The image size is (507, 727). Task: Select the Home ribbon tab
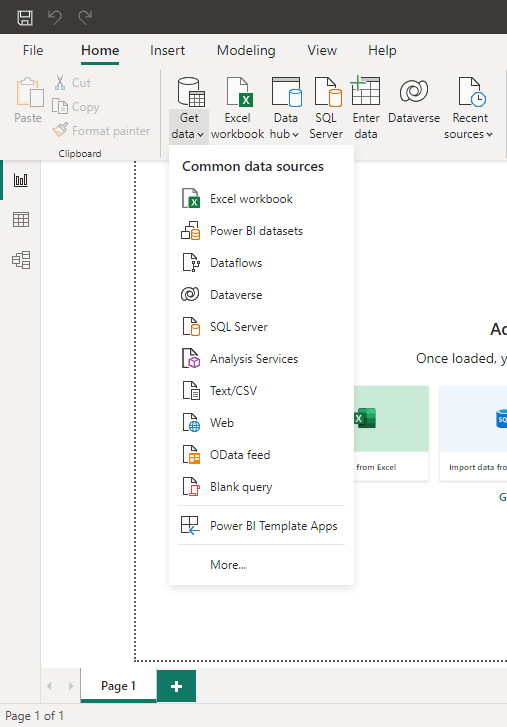pyautogui.click(x=100, y=50)
